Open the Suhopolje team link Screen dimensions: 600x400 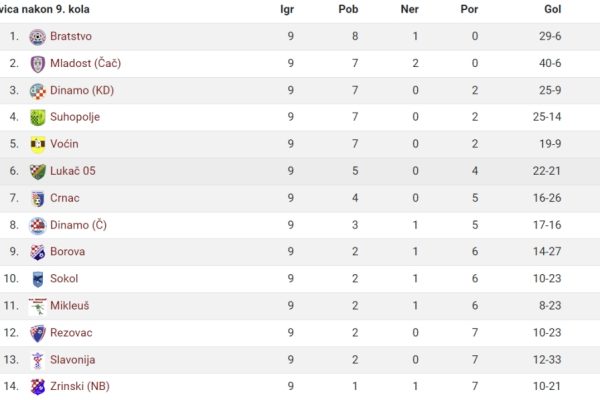click(75, 117)
